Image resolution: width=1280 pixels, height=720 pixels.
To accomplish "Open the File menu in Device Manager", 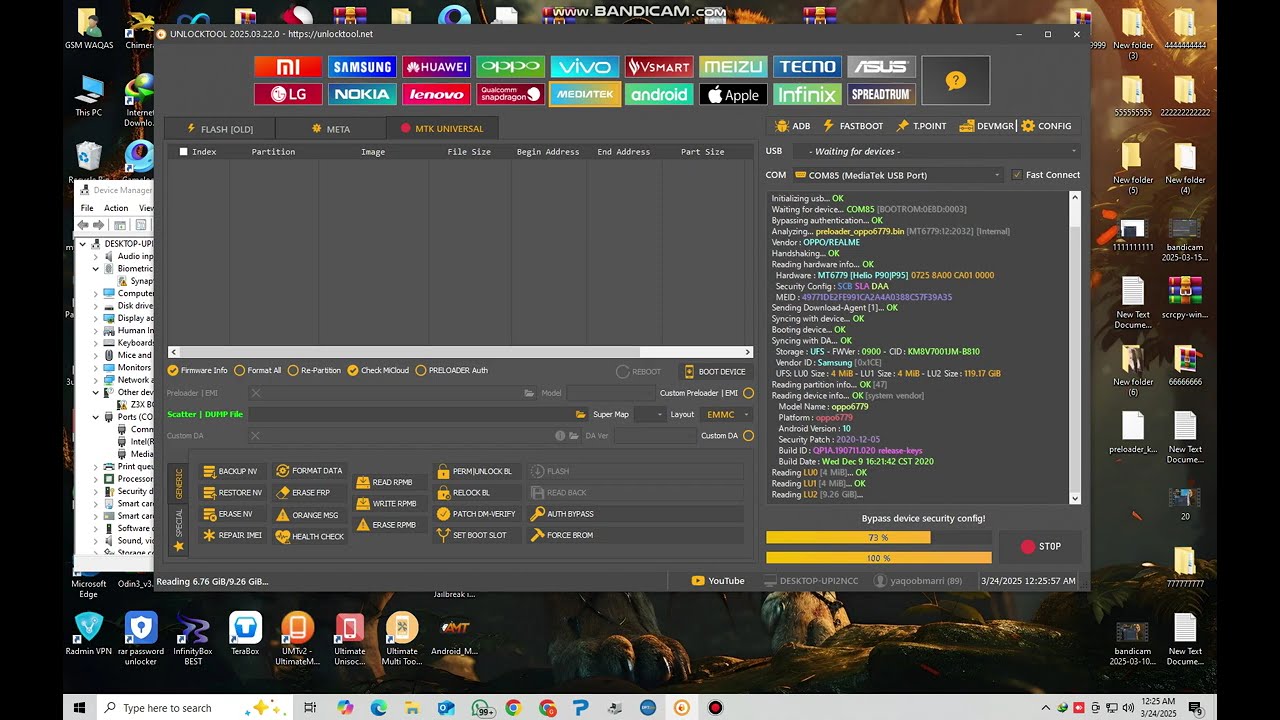I will [87, 208].
